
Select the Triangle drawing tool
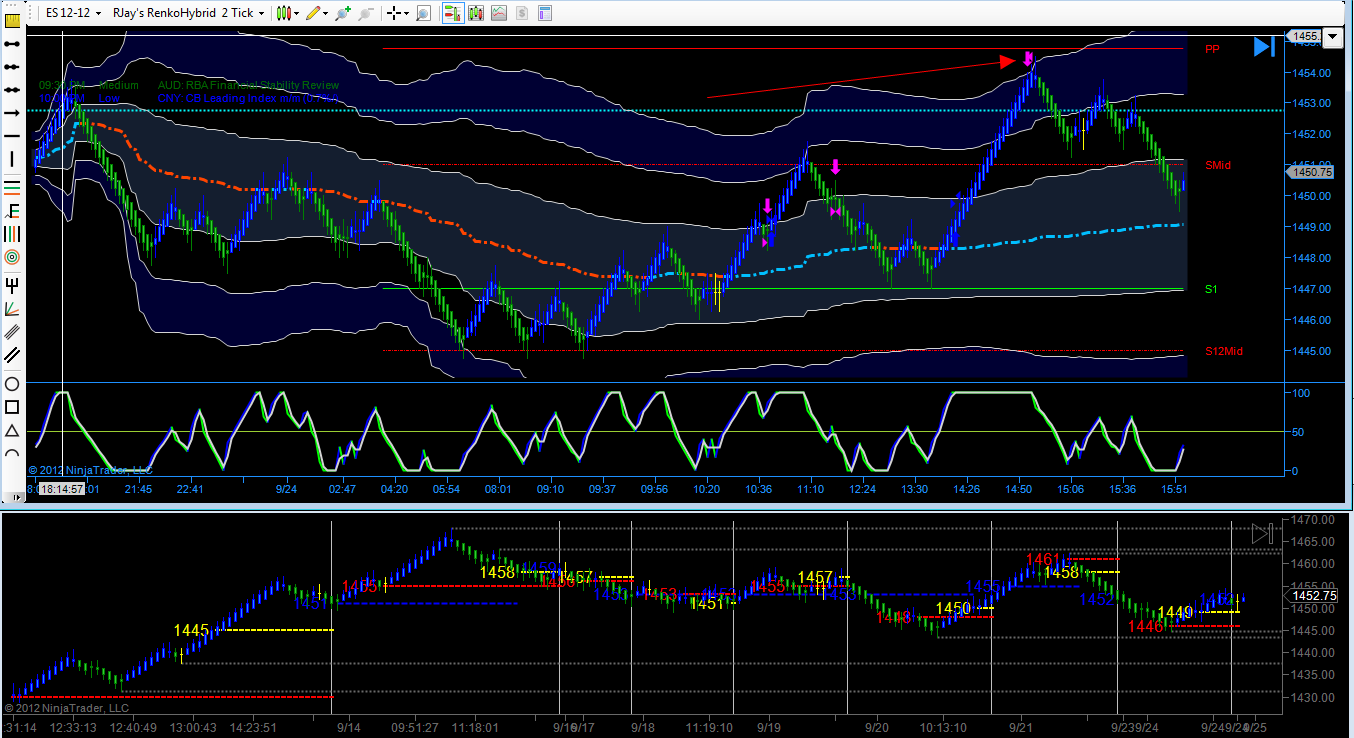(x=12, y=430)
